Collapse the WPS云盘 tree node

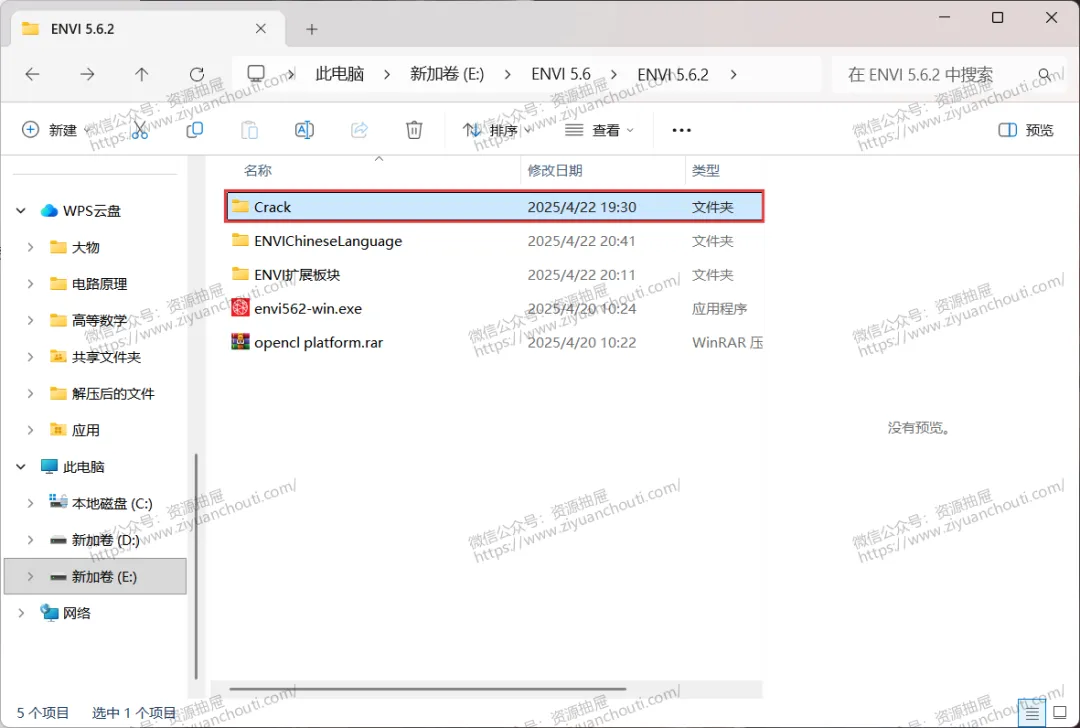[21, 211]
